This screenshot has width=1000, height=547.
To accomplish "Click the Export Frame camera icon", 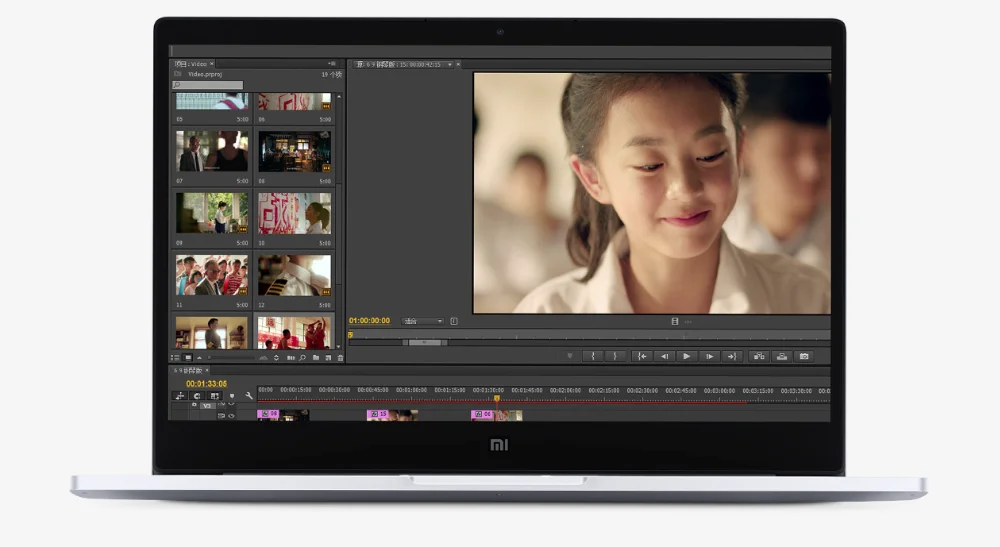I will 804,356.
